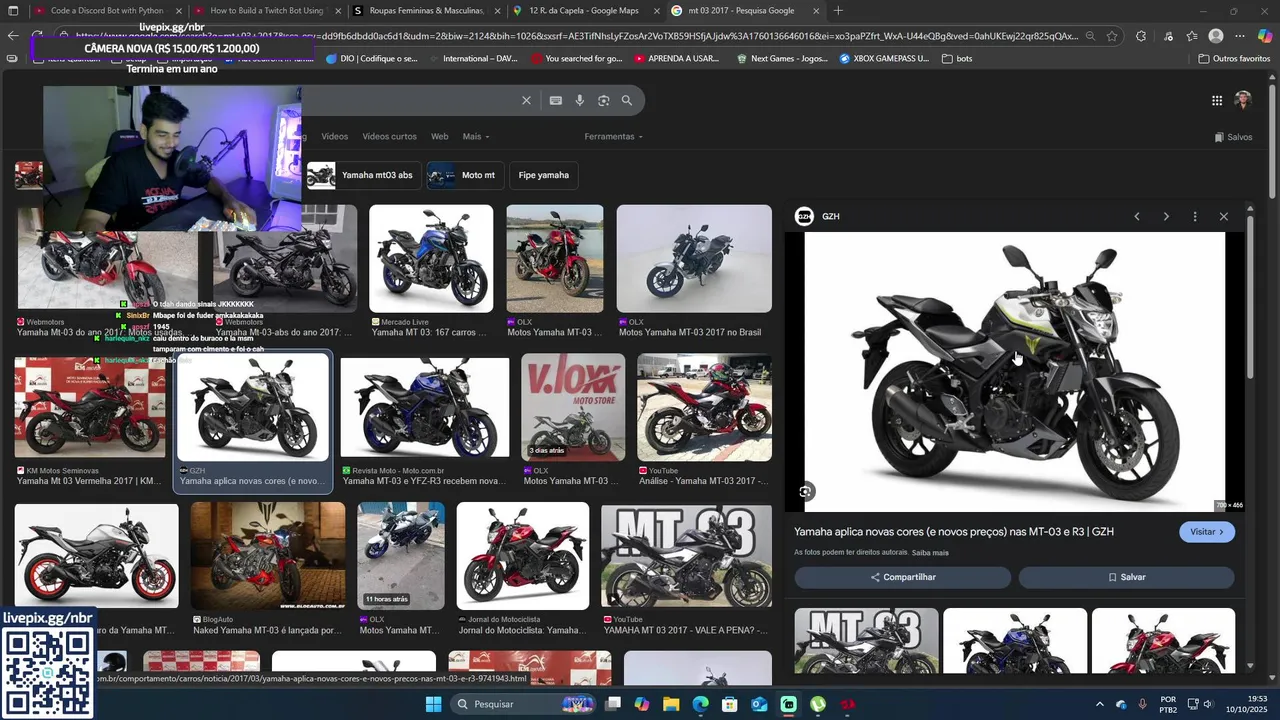
Task: Open the Google apps grid
Action: (1216, 100)
